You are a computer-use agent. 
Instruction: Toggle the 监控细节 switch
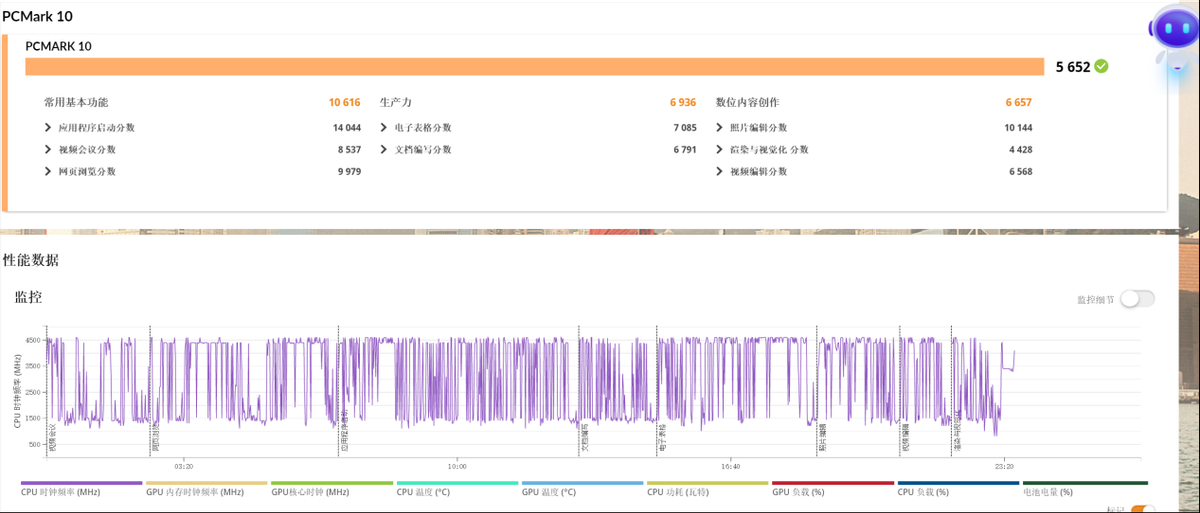(1137, 299)
